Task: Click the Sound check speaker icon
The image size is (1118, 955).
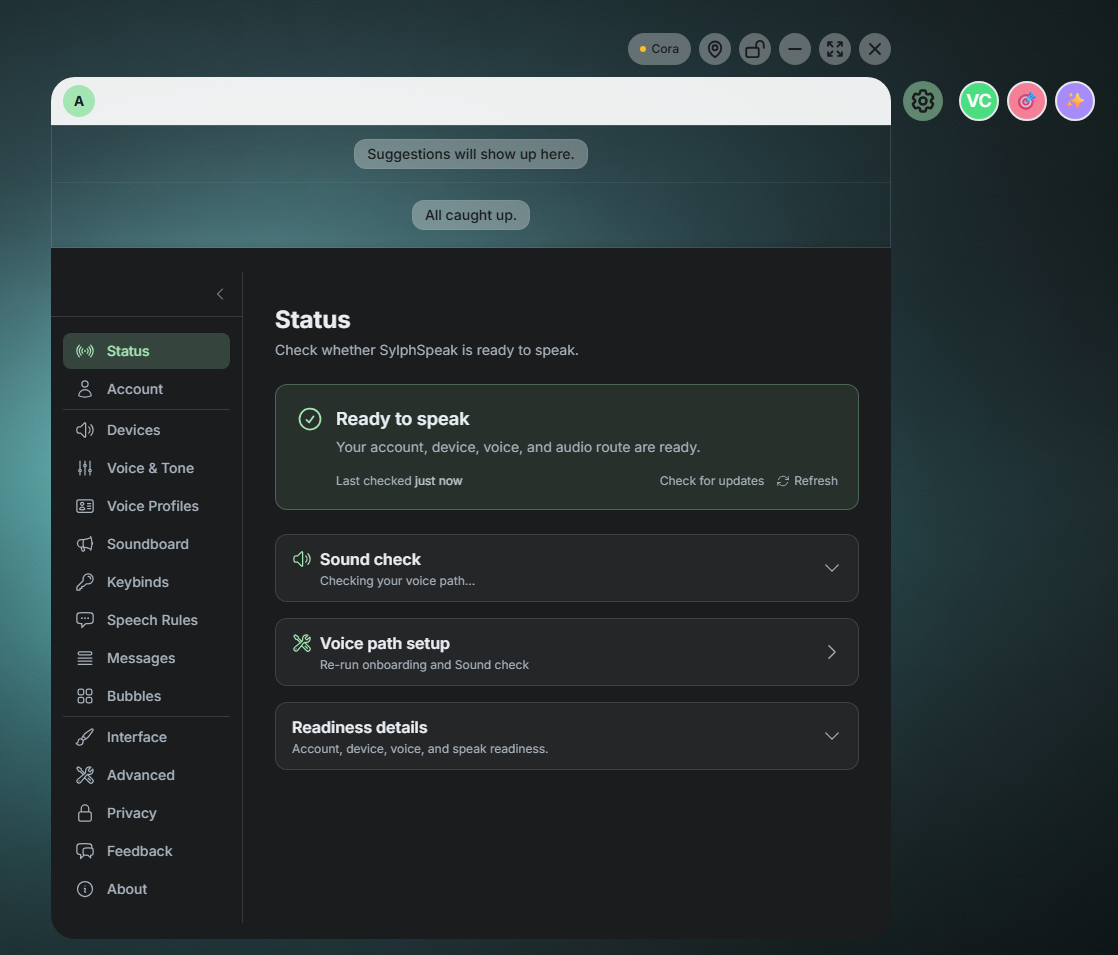Action: click(302, 559)
